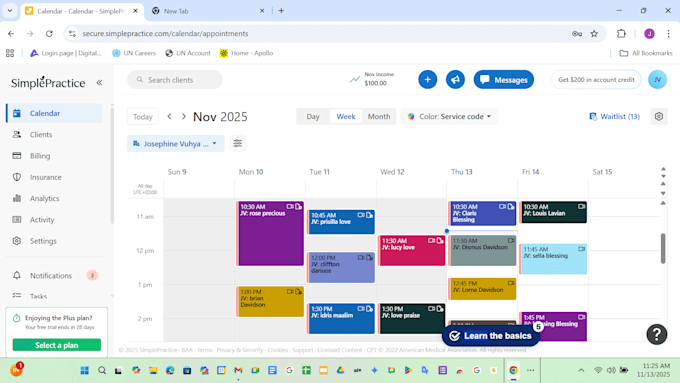
Task: Switch to the New Tab browser tab
Action: click(x=208, y=11)
